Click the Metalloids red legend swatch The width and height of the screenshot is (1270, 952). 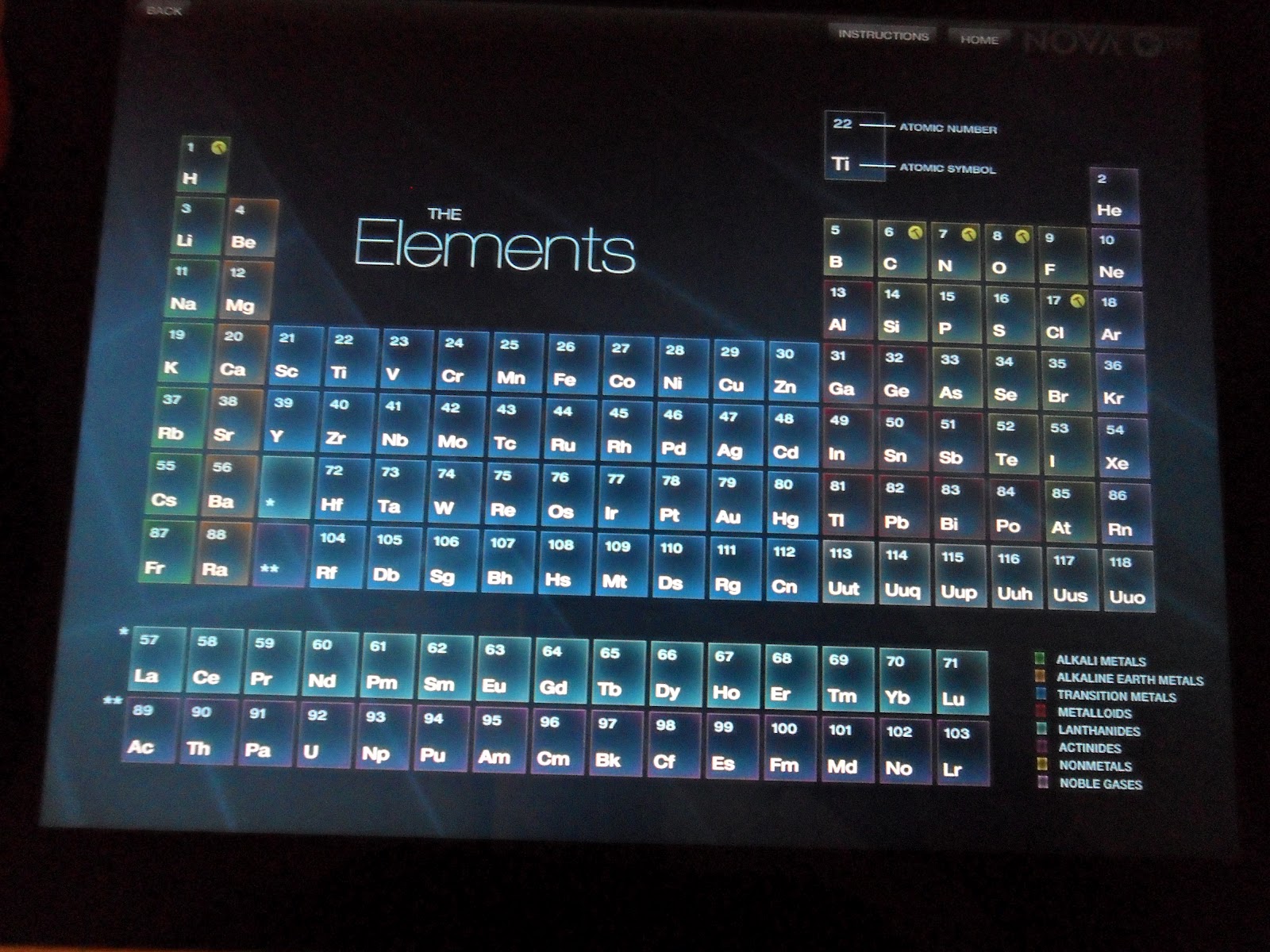coord(1041,712)
